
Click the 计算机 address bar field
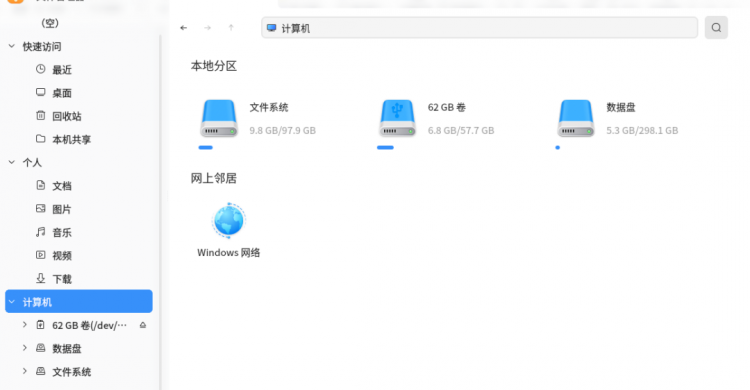(x=479, y=28)
